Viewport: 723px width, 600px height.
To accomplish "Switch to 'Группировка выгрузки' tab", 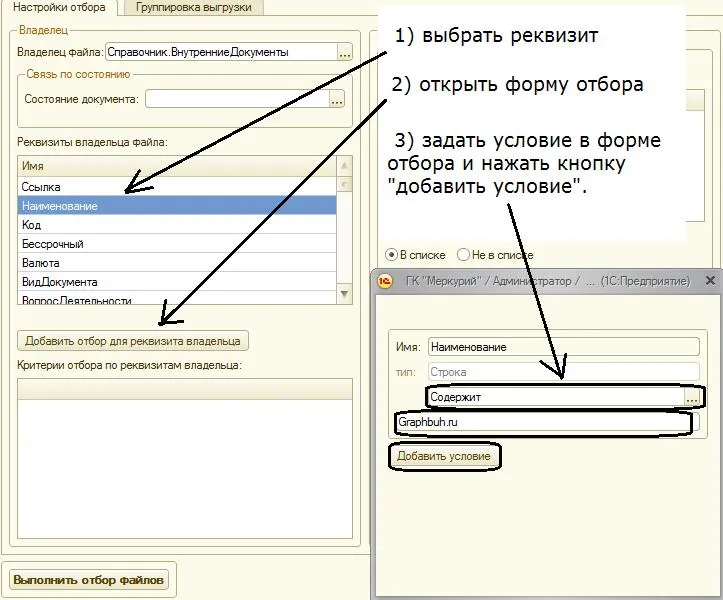I will tap(194, 7).
